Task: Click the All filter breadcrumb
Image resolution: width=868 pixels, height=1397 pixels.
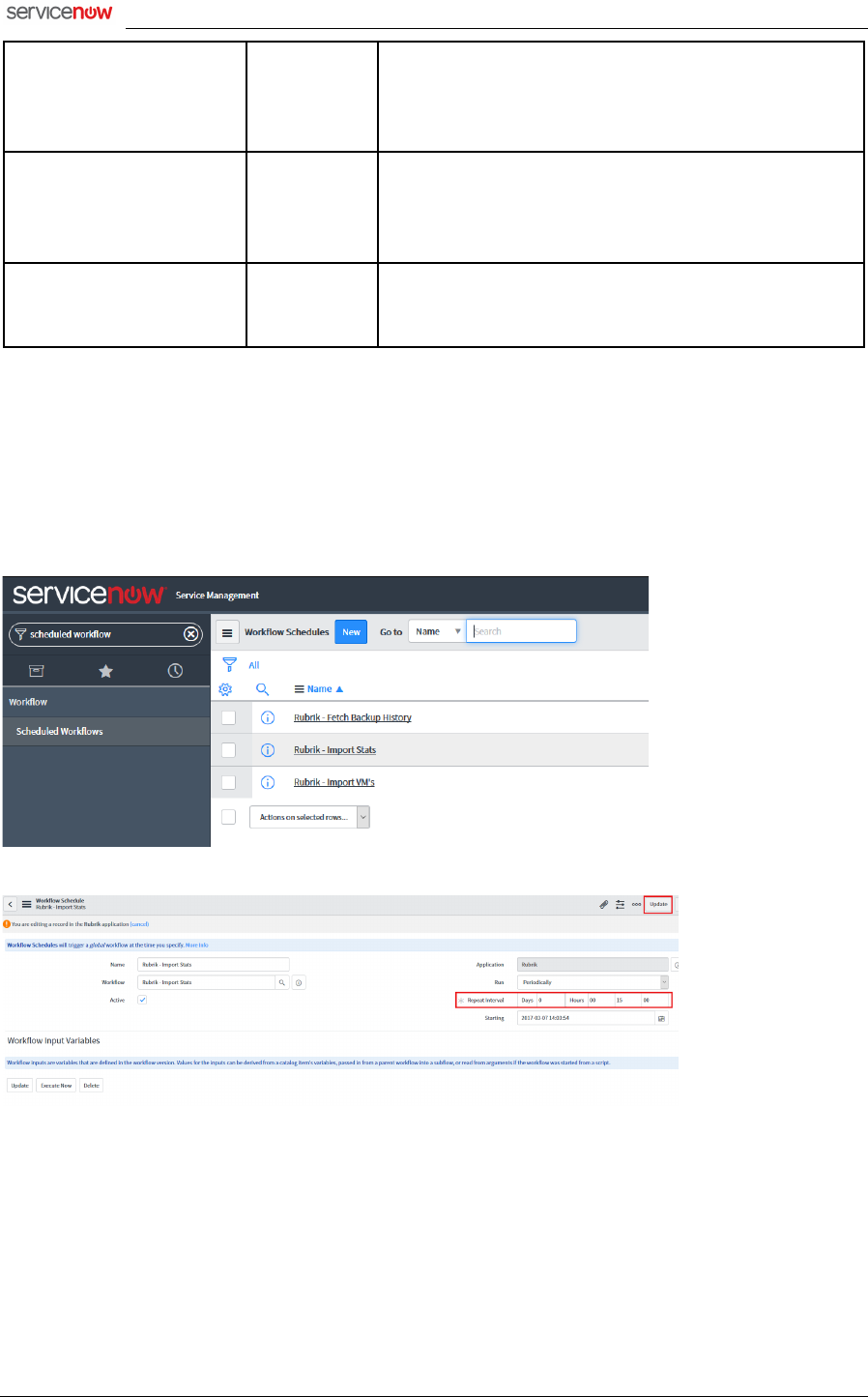Action: 254,665
